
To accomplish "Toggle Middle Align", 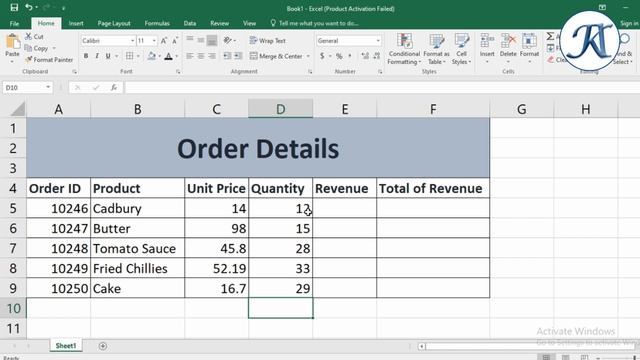I will point(201,40).
